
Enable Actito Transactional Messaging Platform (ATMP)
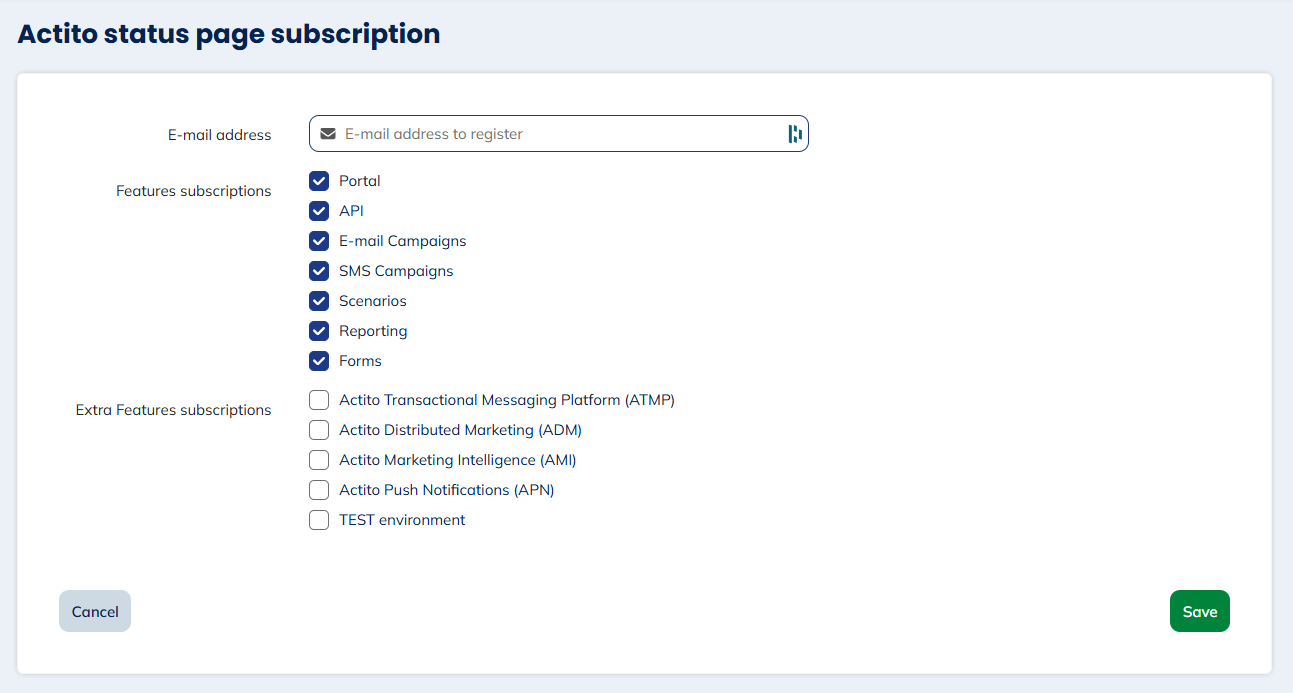[319, 399]
